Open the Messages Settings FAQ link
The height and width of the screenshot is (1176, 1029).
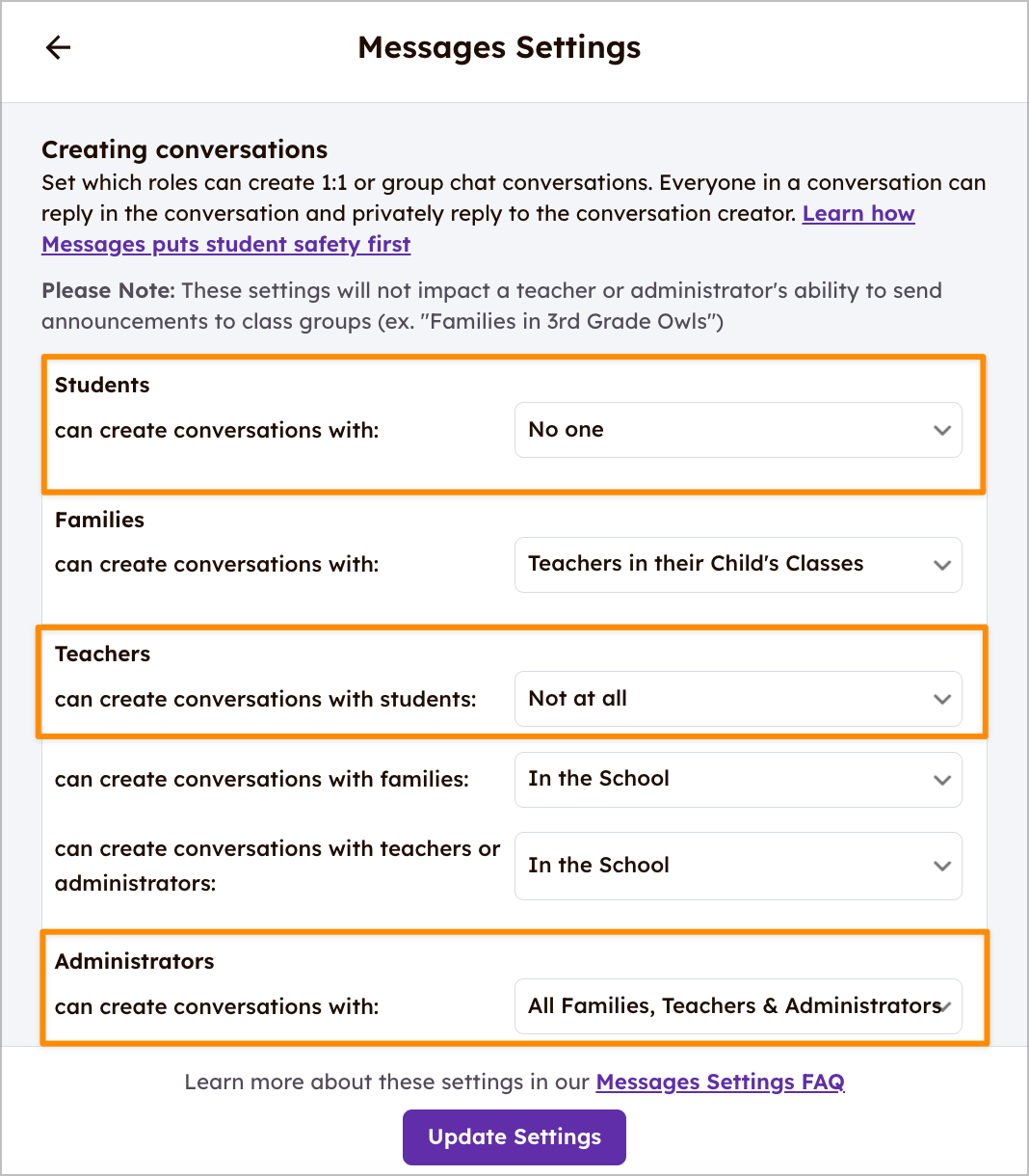point(720,1082)
